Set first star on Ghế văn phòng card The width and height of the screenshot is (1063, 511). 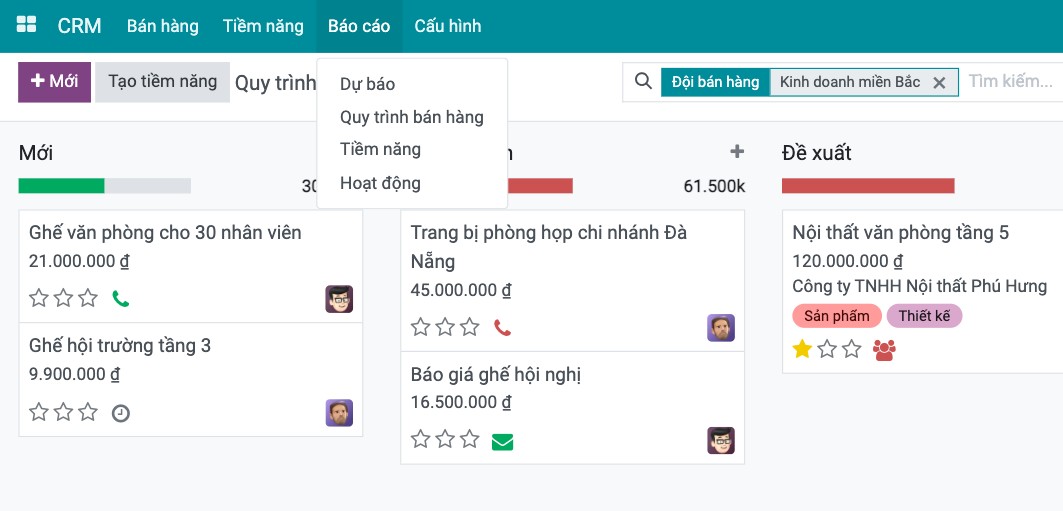point(39,298)
